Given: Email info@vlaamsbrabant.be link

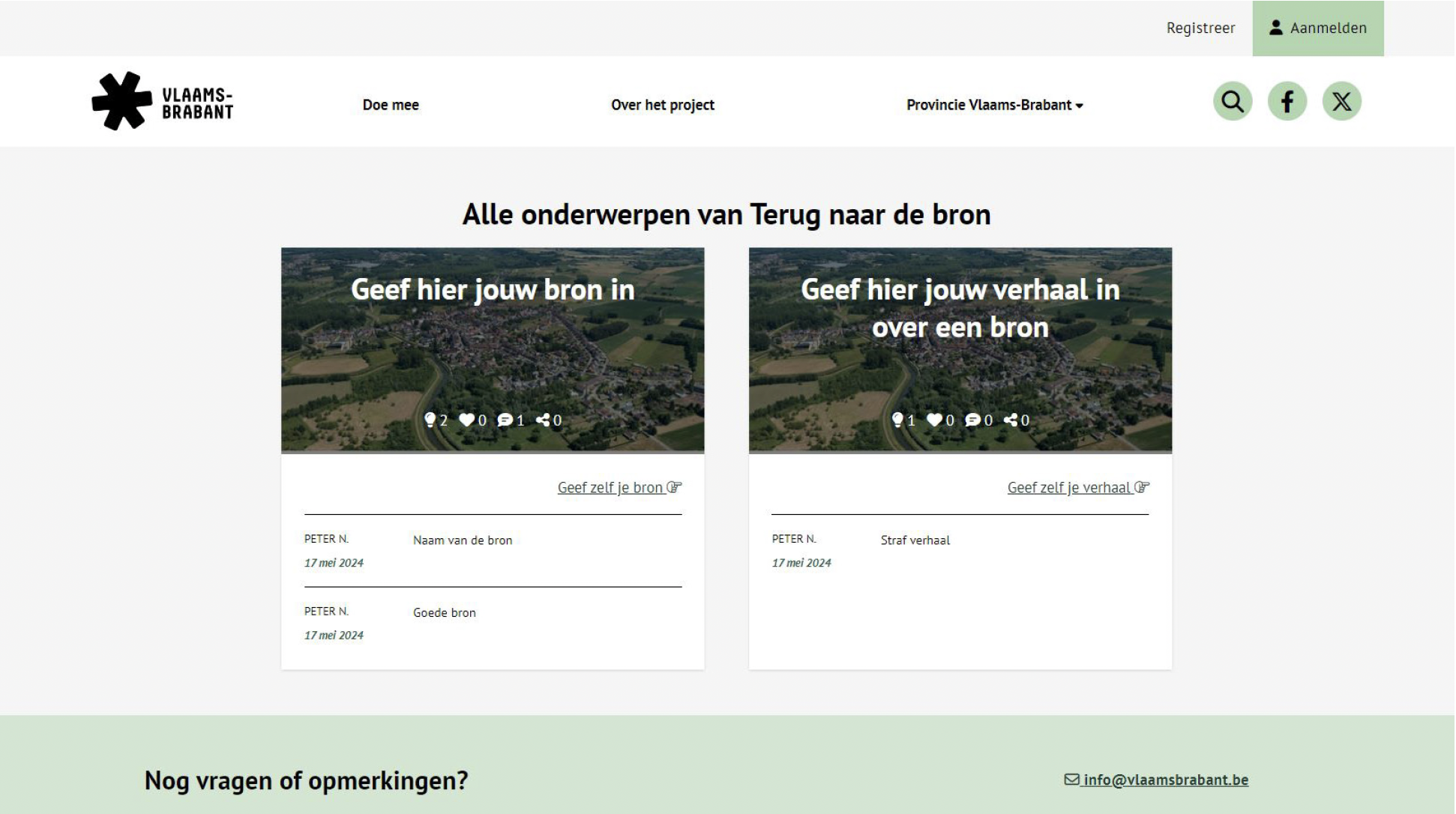Looking at the screenshot, I should coord(1164,780).
